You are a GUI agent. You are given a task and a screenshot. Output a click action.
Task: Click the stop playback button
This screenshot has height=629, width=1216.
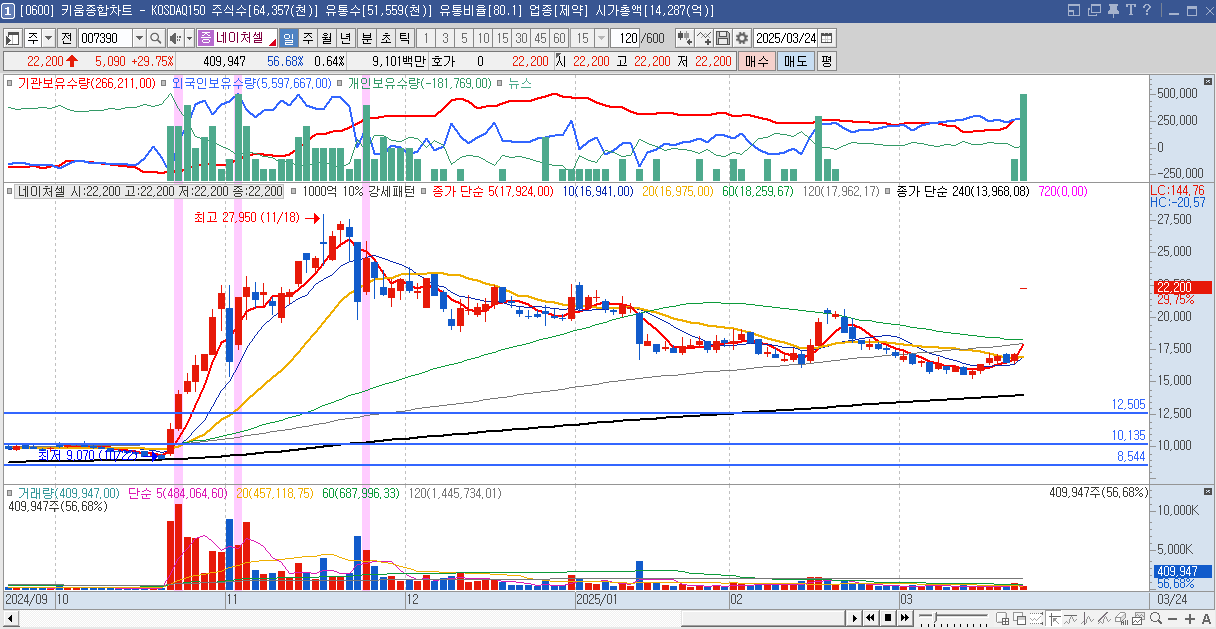(x=888, y=618)
